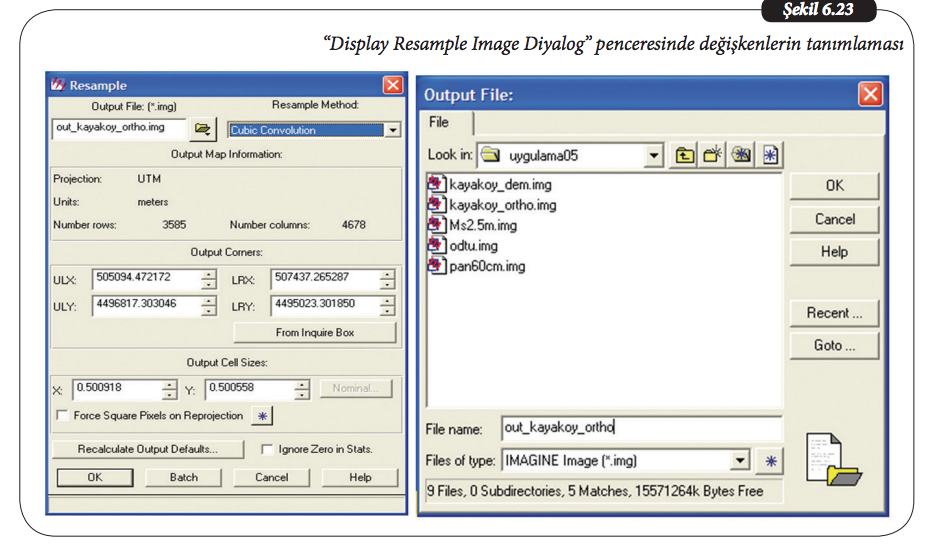
Task: Click the From Inquire Box button
Action: click(x=315, y=333)
